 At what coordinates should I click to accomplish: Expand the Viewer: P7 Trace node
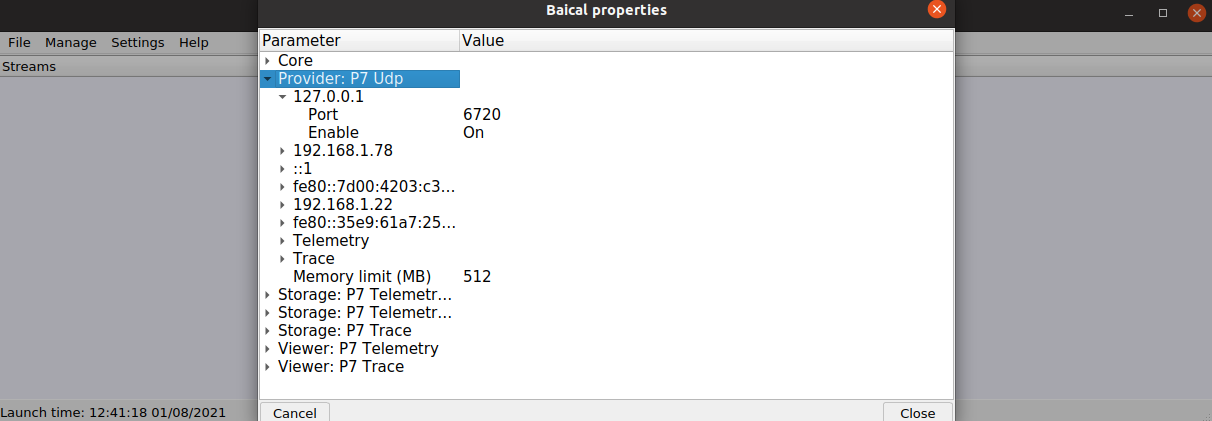click(x=267, y=367)
